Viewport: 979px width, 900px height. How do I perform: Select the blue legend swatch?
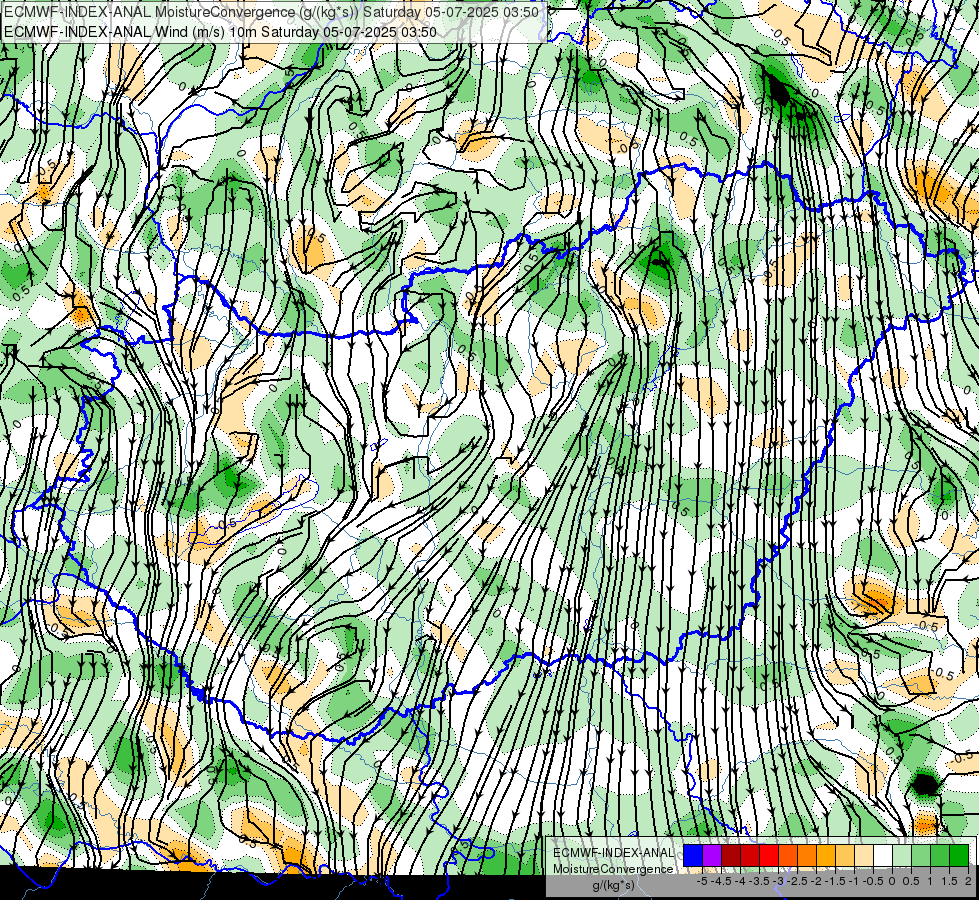(x=693, y=855)
